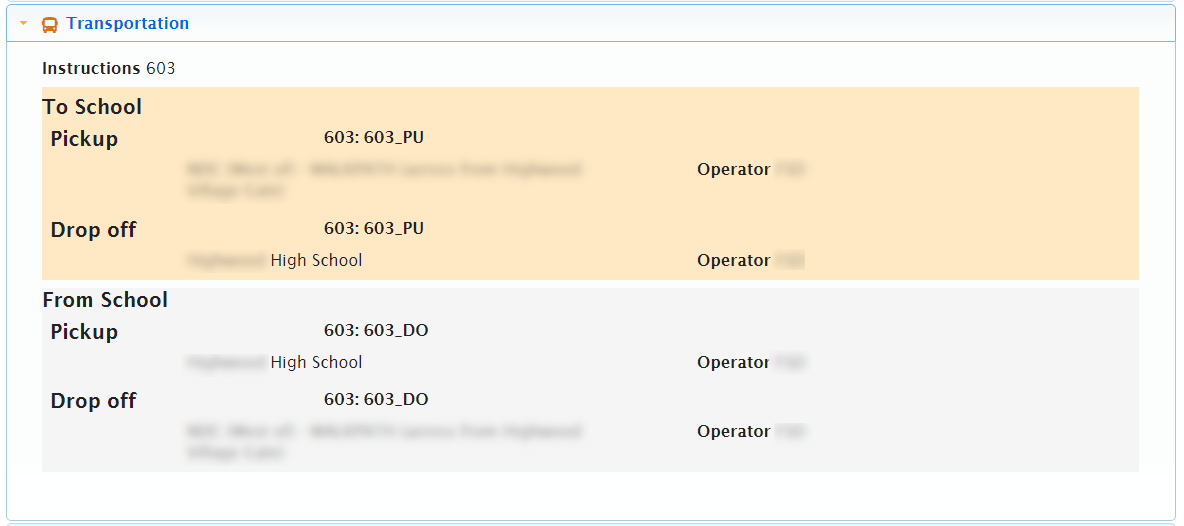Select the From School heading
The height and width of the screenshot is (526, 1184).
(105, 300)
